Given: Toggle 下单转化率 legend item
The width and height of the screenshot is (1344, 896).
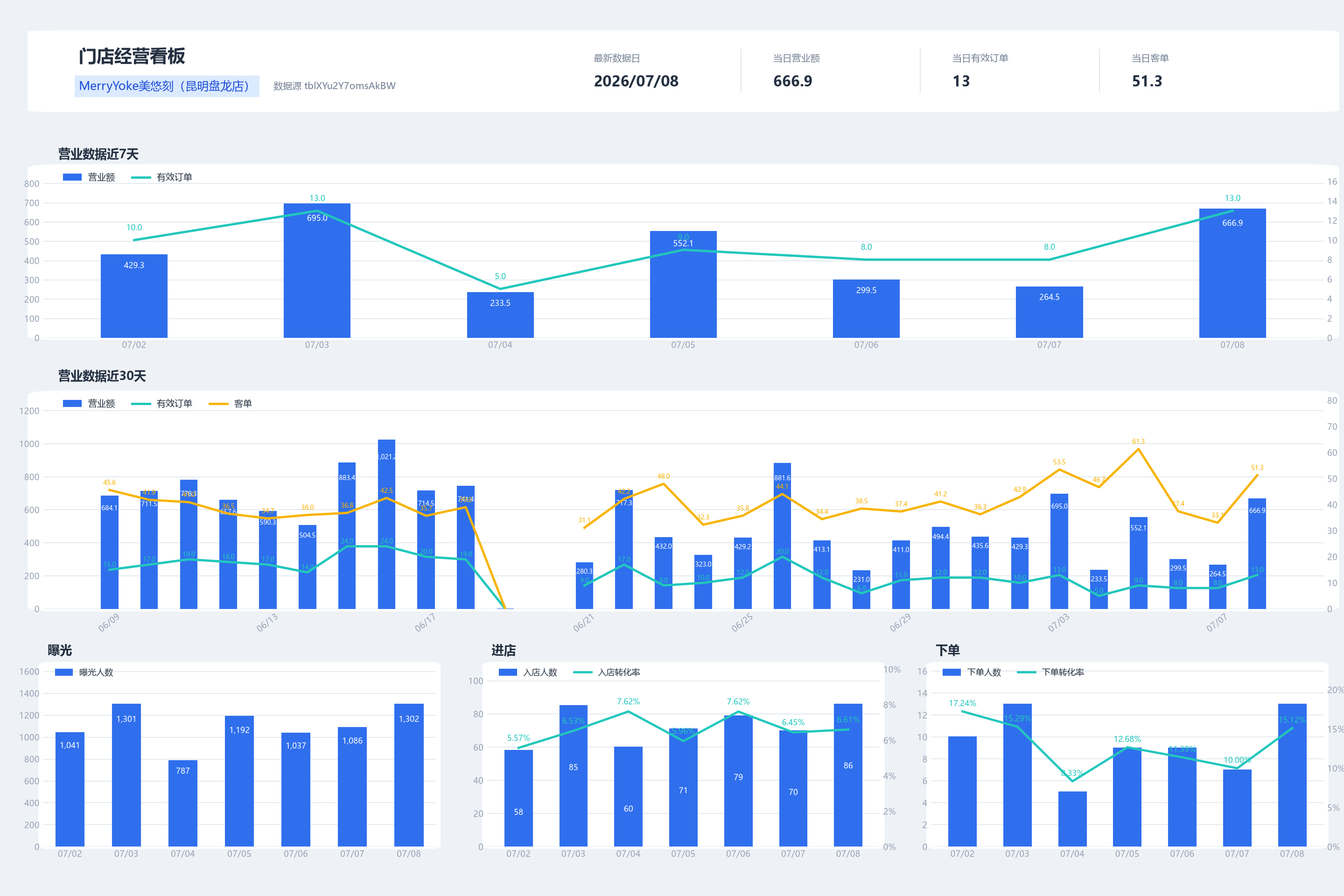Looking at the screenshot, I should pyautogui.click(x=1051, y=672).
